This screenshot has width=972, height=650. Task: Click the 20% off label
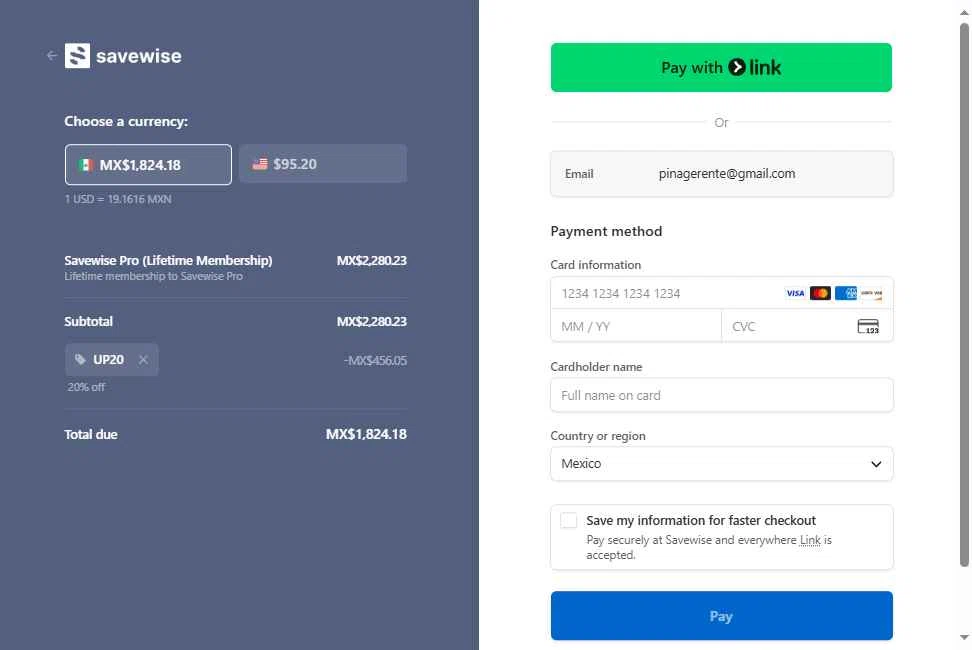[86, 387]
